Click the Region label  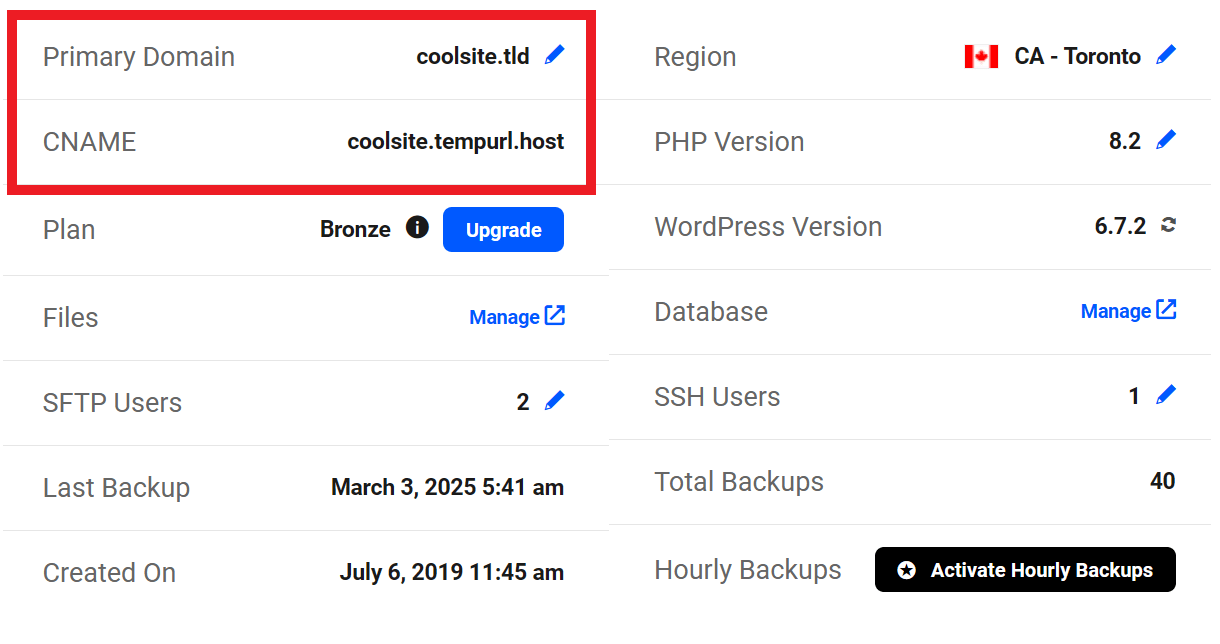tap(695, 57)
